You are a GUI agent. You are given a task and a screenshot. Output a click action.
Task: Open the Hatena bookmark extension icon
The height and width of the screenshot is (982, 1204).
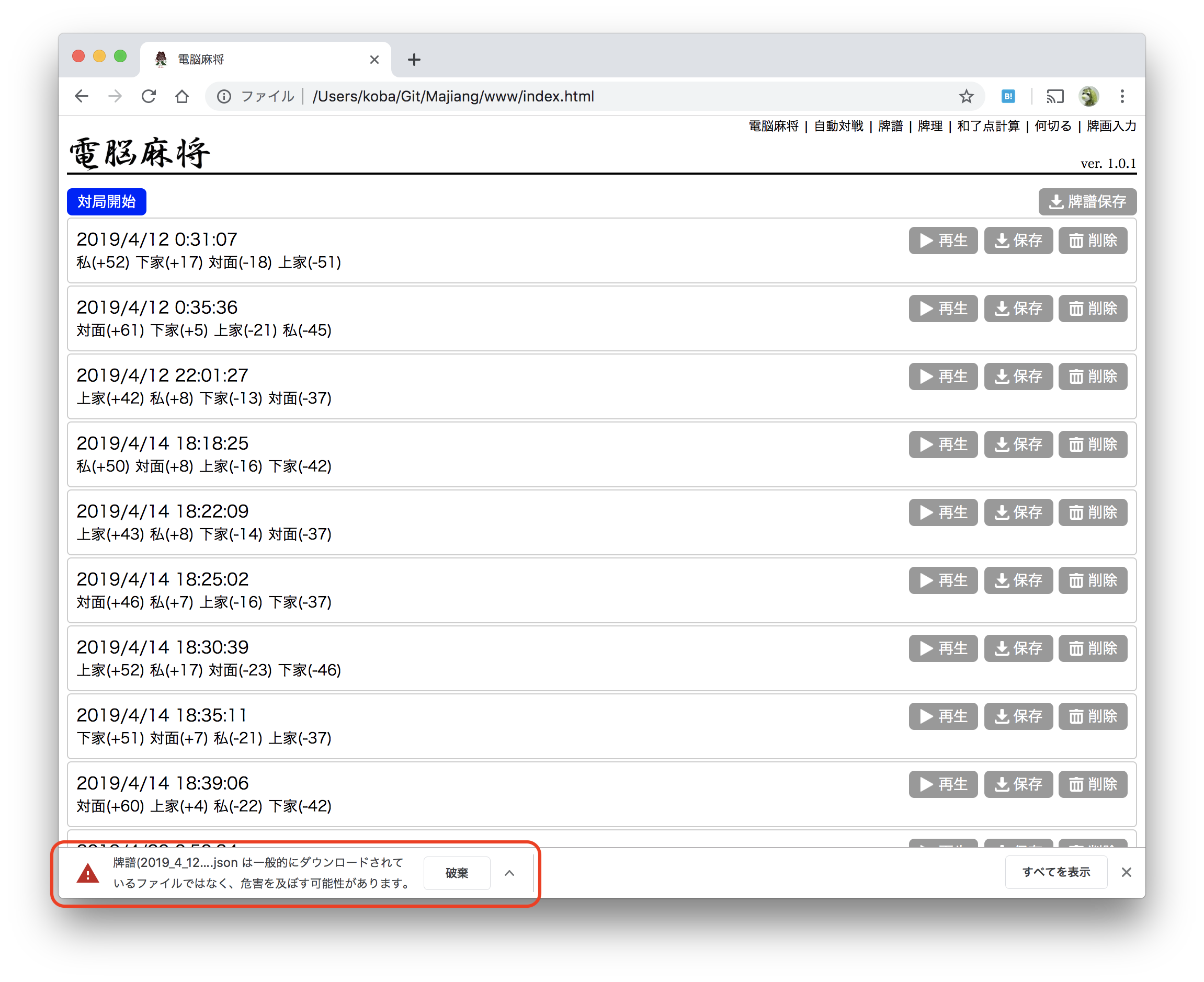coord(1008,96)
